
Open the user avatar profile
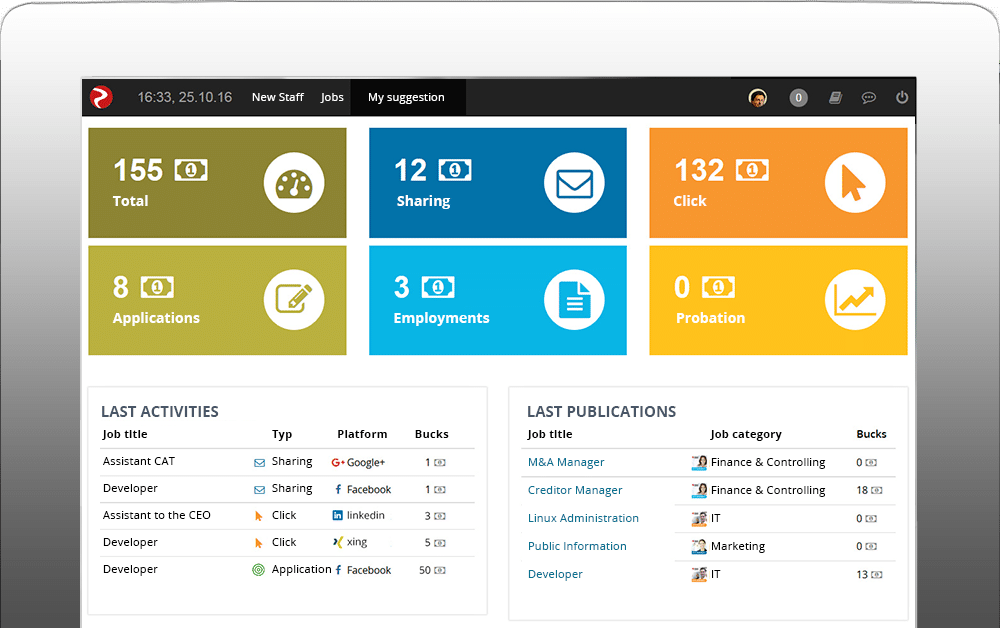(x=758, y=98)
